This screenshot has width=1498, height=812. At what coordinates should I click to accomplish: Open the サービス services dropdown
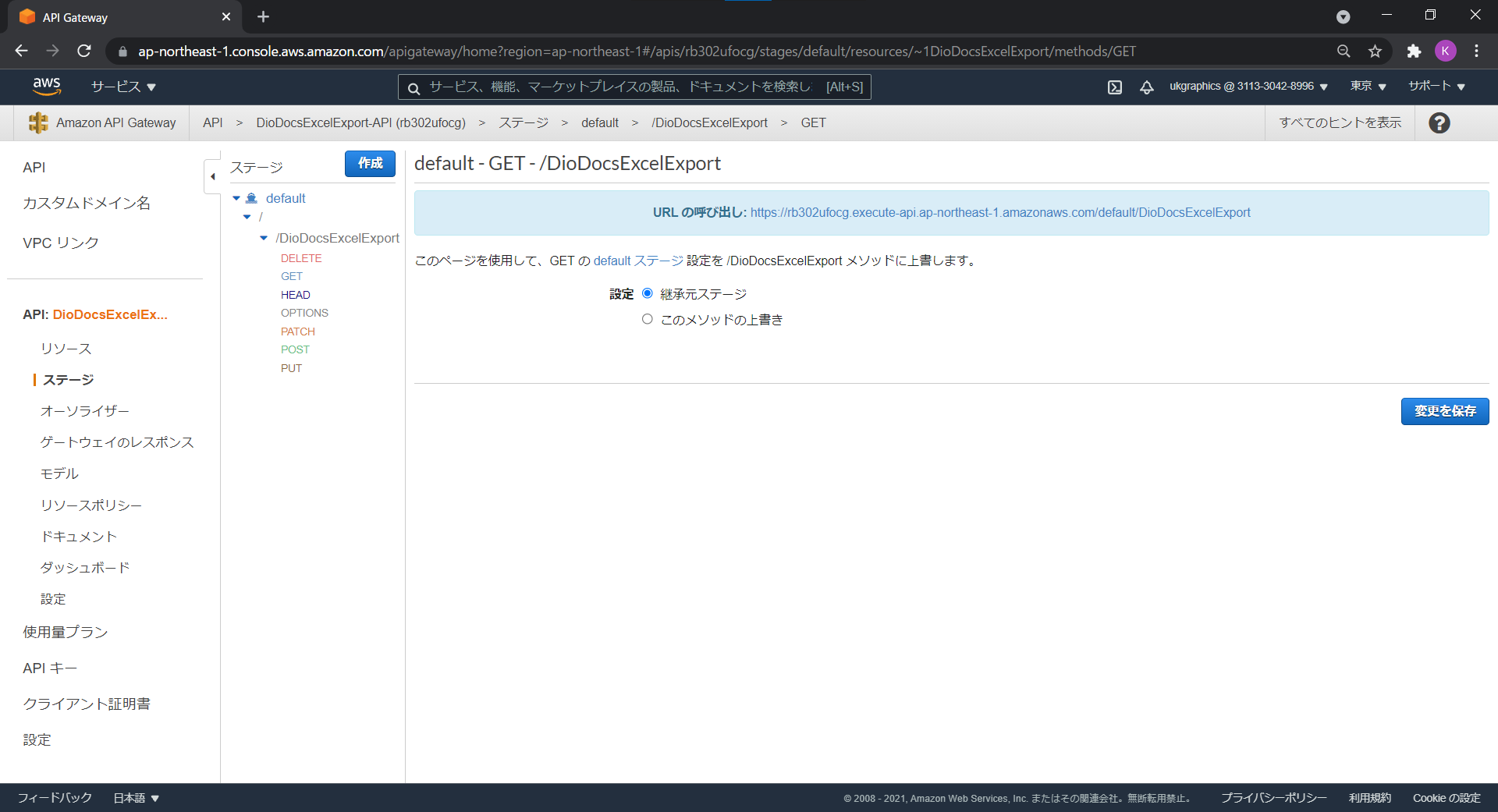pos(123,87)
